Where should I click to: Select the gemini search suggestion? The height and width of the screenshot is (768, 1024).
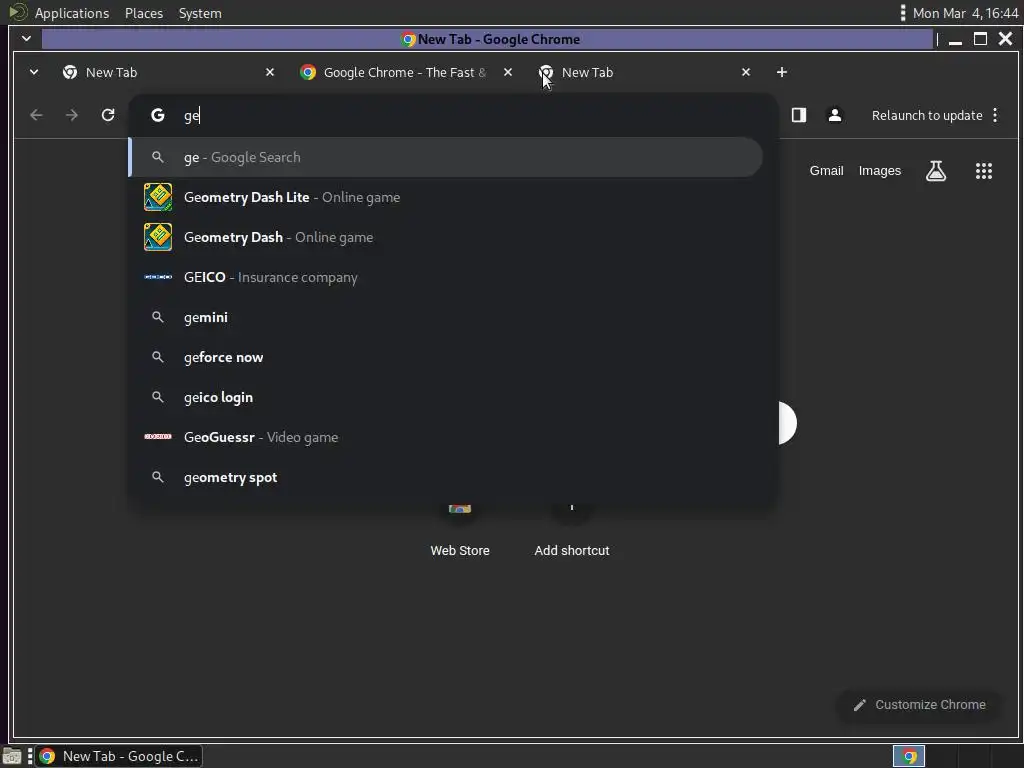point(445,317)
